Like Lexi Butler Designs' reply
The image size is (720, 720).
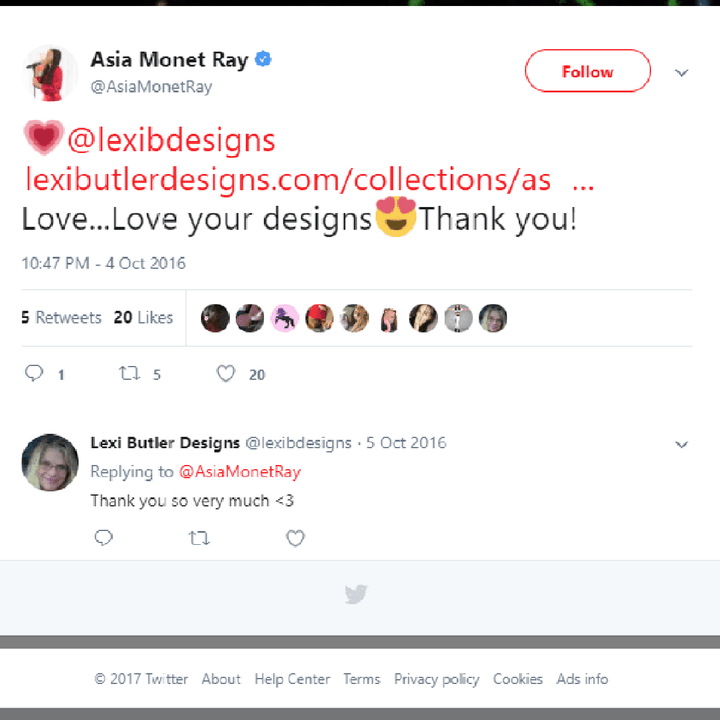coord(295,538)
